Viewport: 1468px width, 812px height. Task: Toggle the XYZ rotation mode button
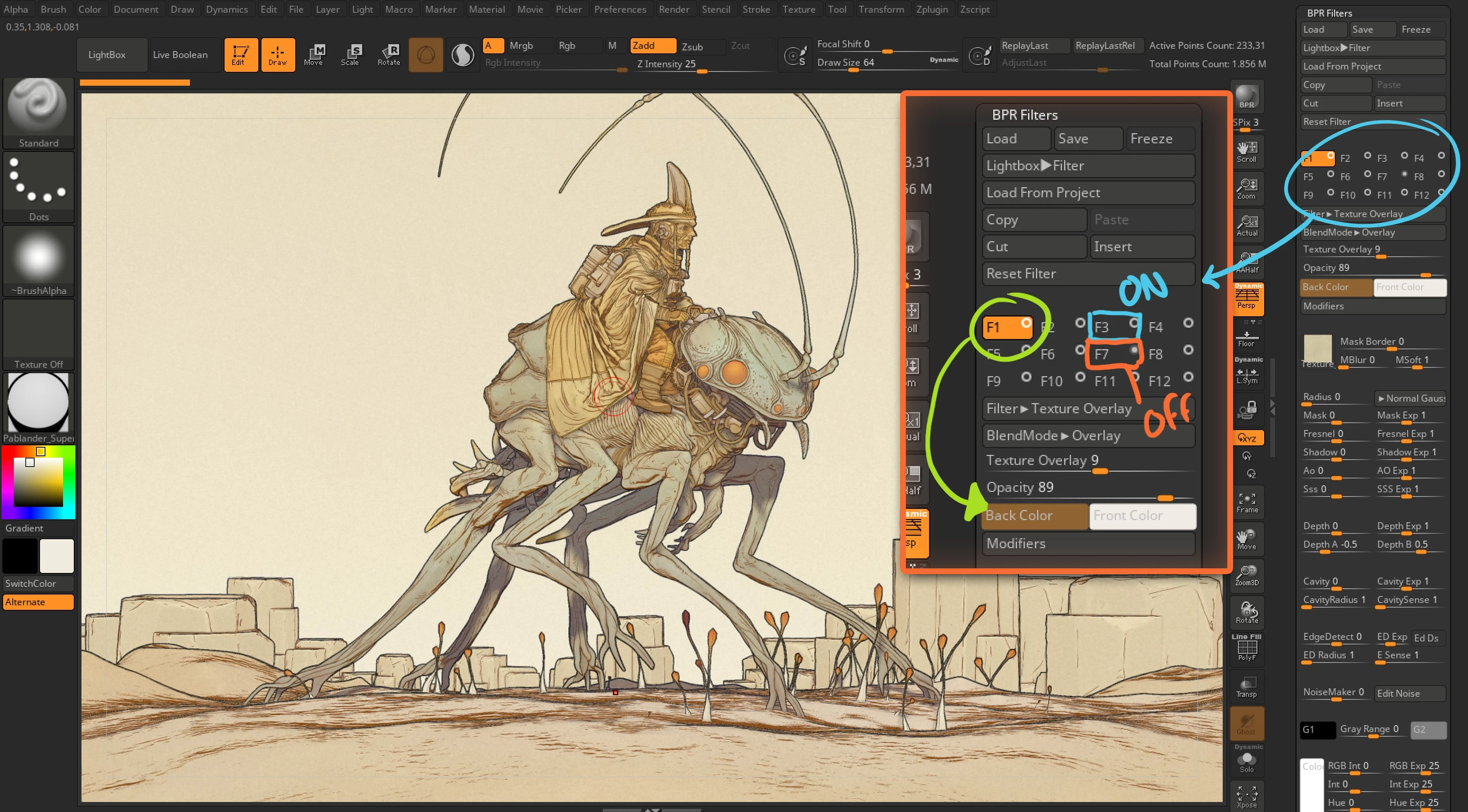pyautogui.click(x=1247, y=438)
